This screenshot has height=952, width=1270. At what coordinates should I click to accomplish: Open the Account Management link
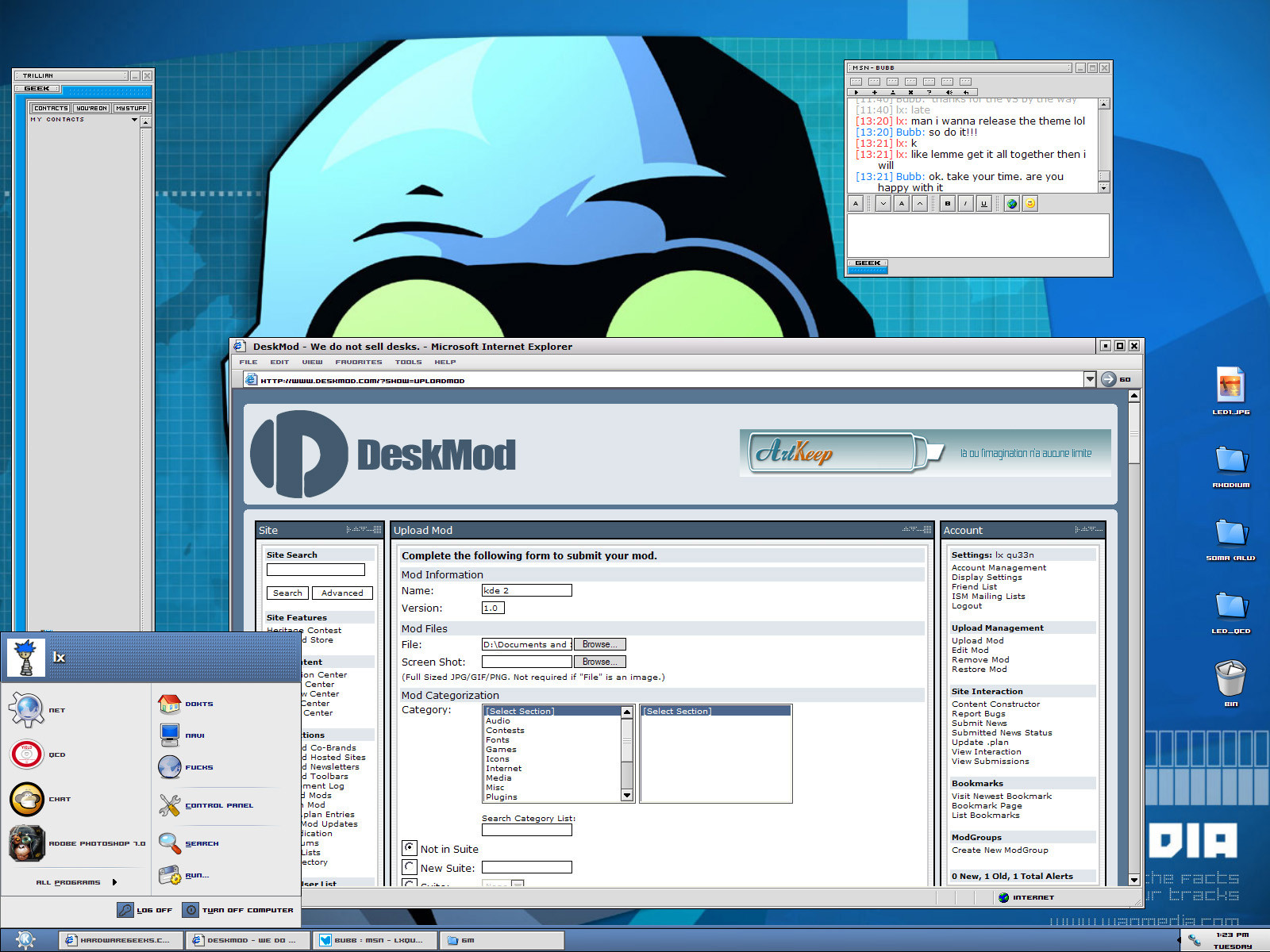coord(999,567)
